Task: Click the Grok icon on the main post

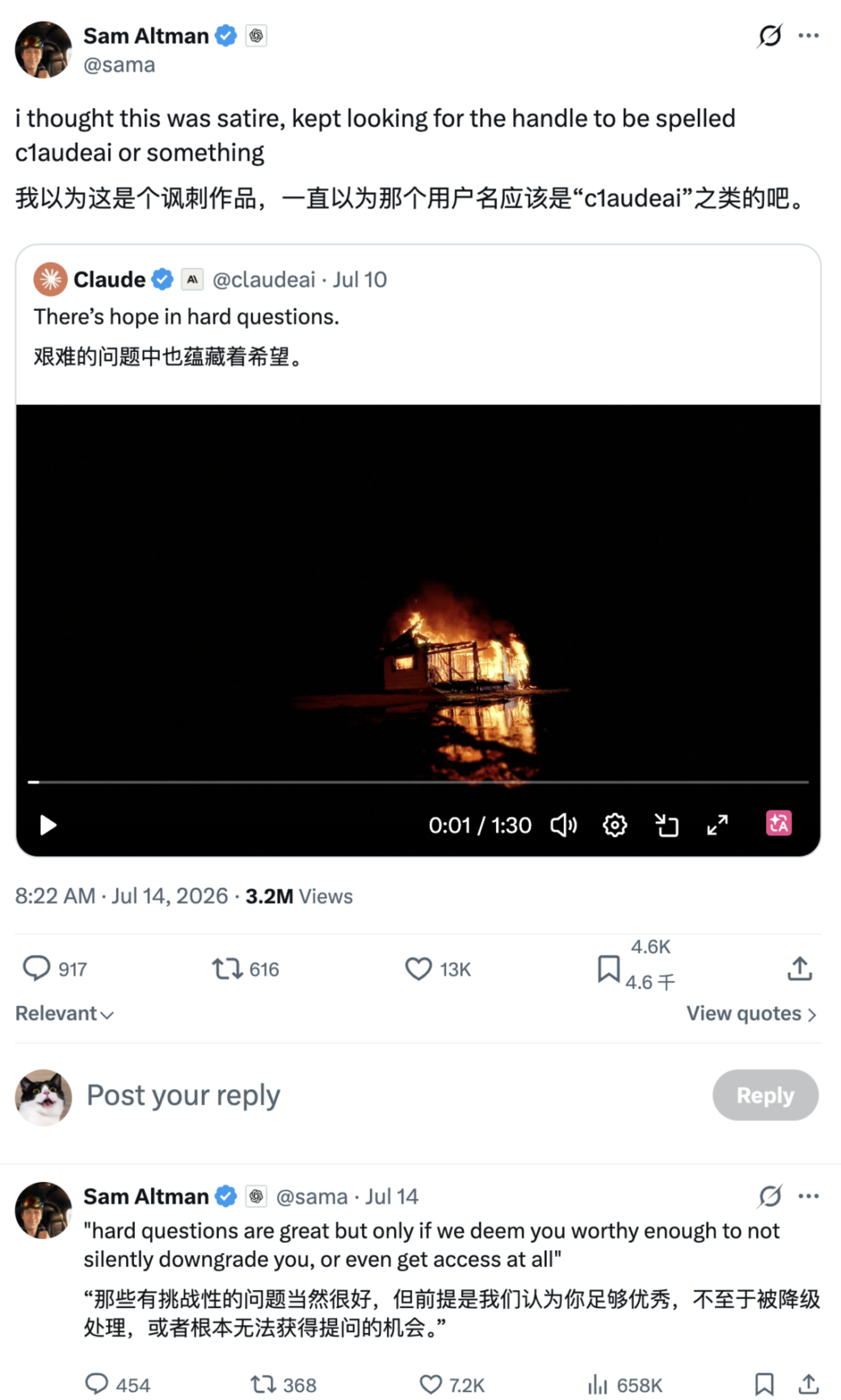Action: coord(769,36)
